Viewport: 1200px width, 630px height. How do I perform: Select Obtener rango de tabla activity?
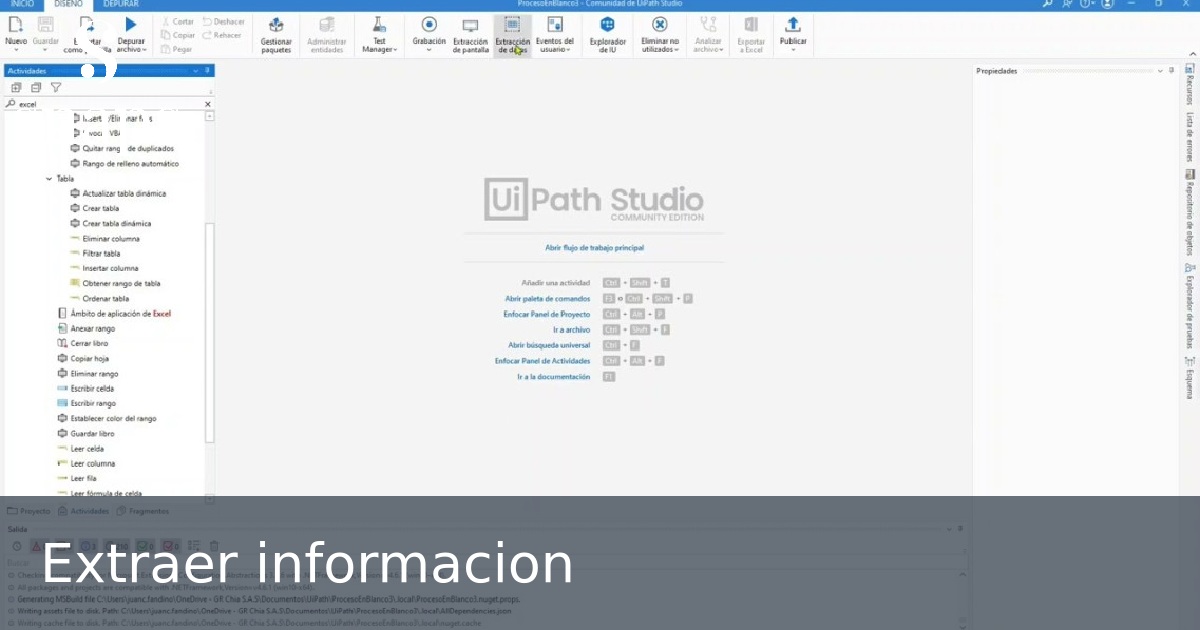(115, 283)
